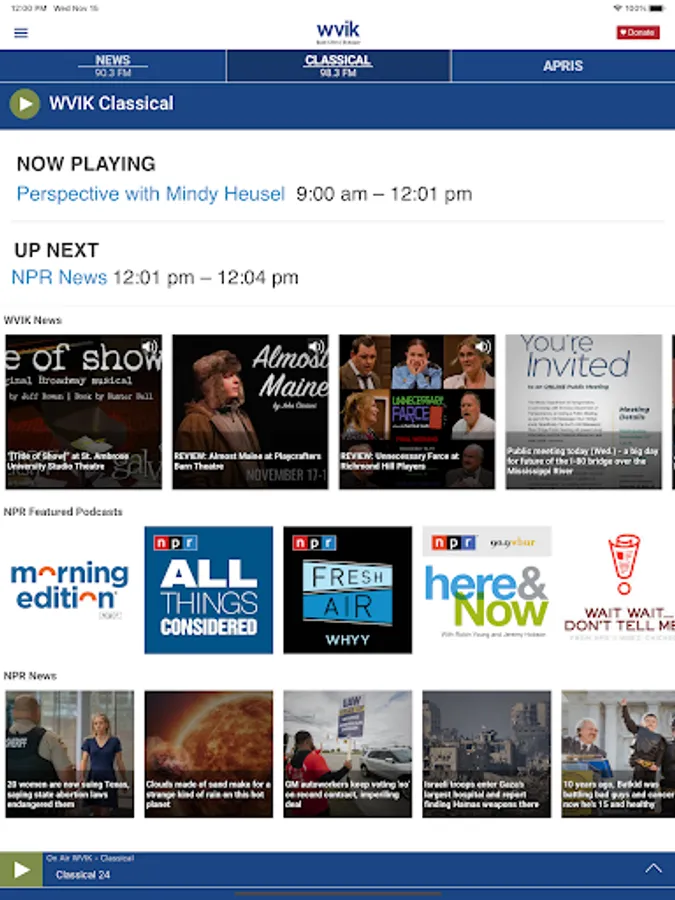Viewport: 675px width, 900px height.
Task: Tap the NPR Featured Podcasts heading
Action: 63,511
